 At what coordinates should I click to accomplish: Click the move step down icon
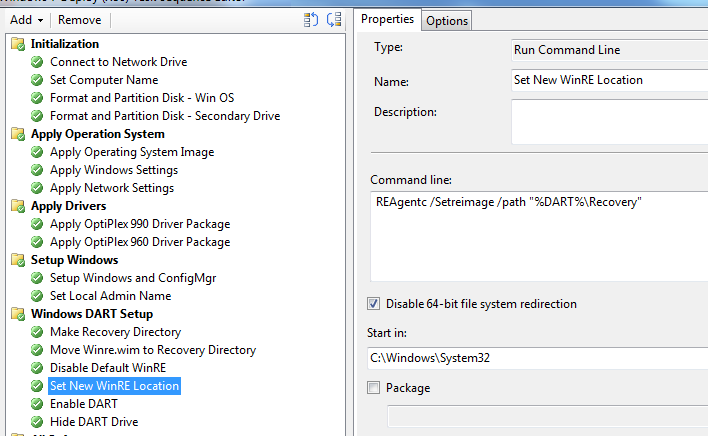coord(334,20)
